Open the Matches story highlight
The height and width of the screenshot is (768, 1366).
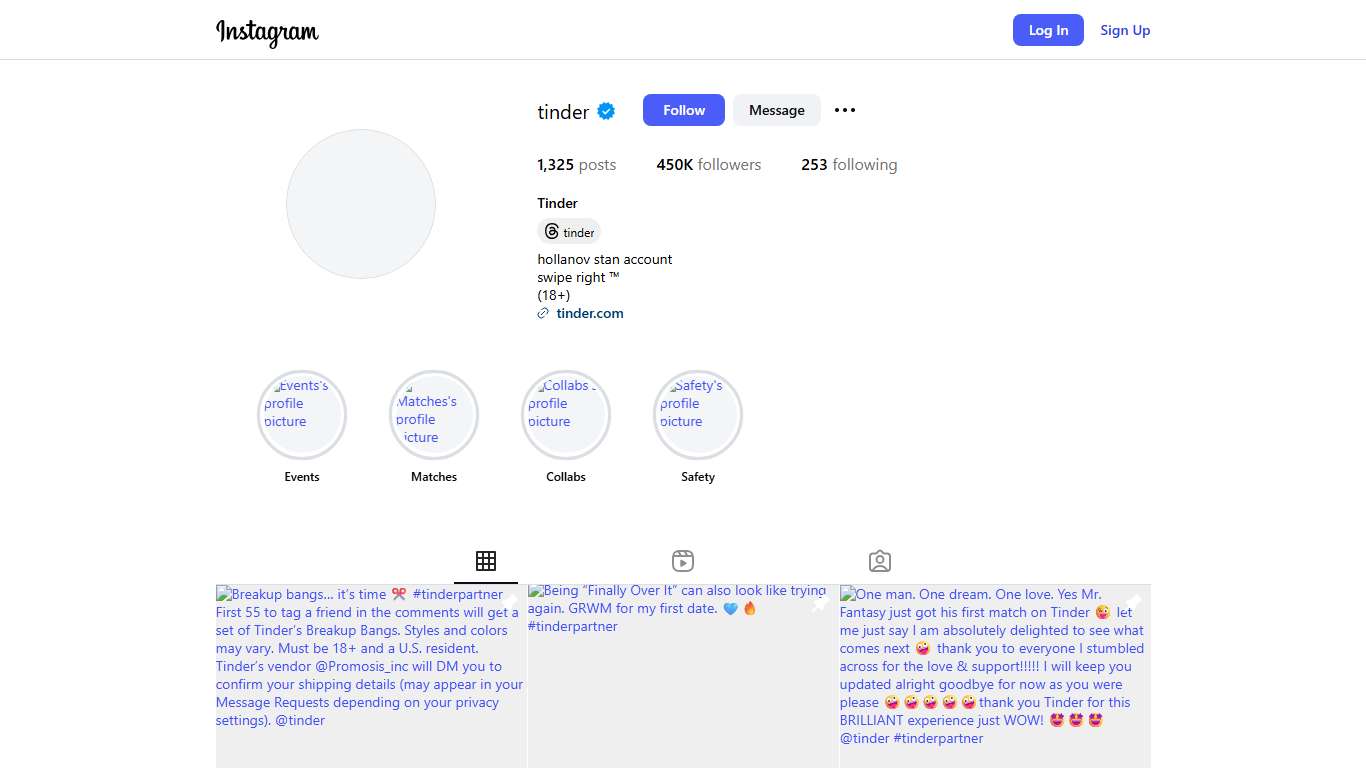pos(434,414)
